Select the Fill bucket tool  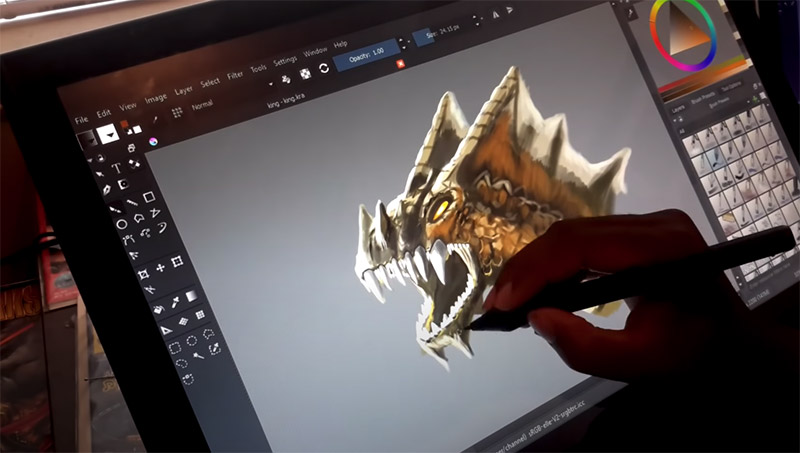pos(158,309)
